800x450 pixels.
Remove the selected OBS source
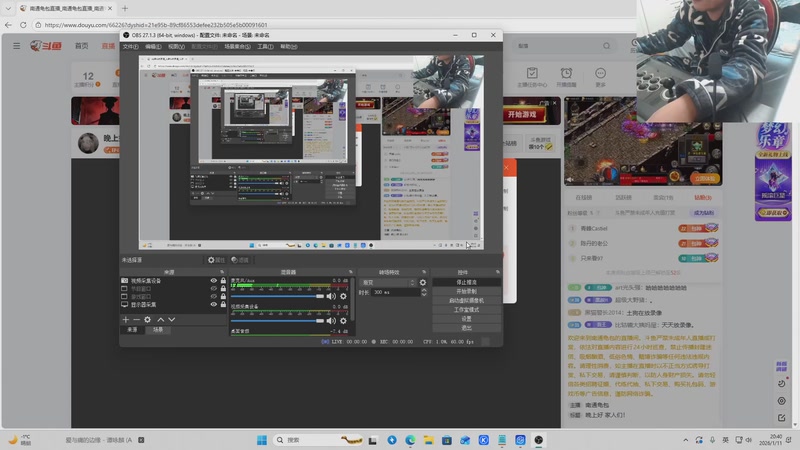pyautogui.click(x=136, y=319)
